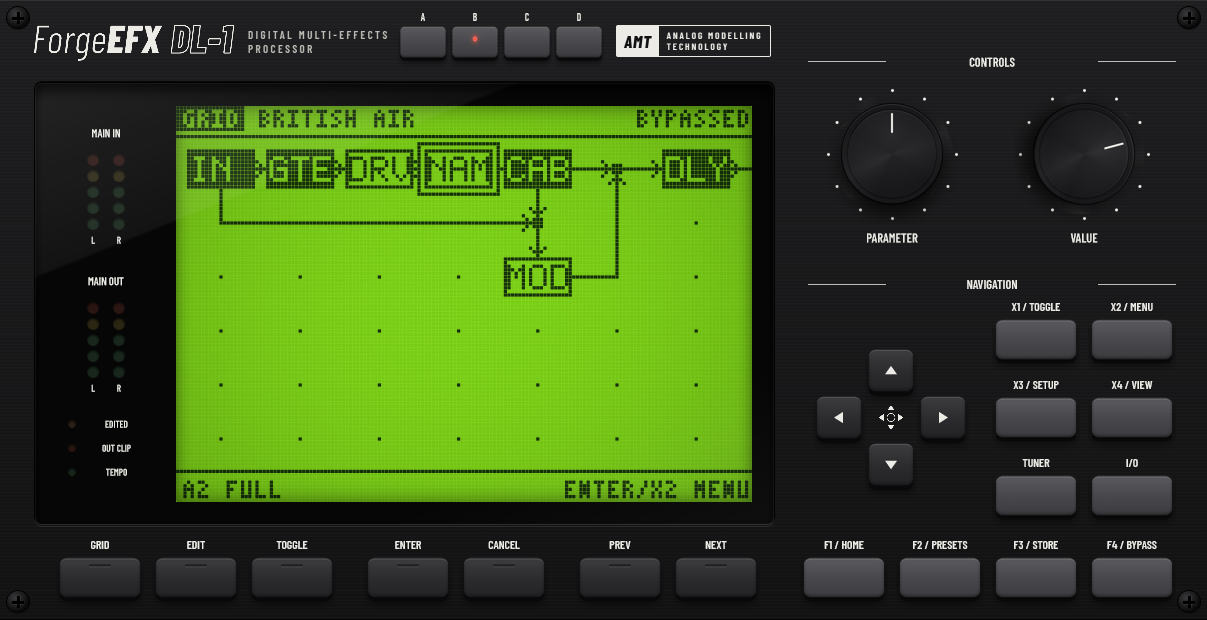
Task: Click the ForgeEFX DL-1 logo
Action: click(132, 41)
